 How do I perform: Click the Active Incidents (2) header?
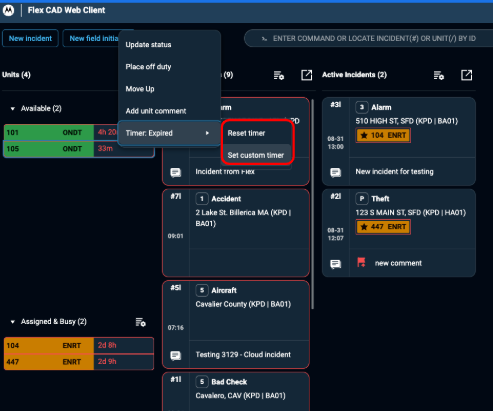(354, 75)
